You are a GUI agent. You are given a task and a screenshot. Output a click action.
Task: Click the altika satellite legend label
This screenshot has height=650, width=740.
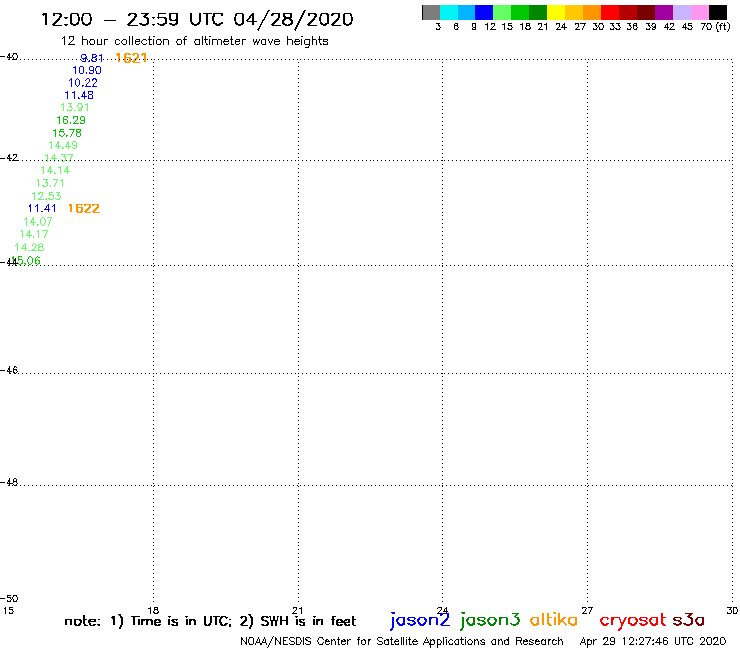click(x=554, y=620)
